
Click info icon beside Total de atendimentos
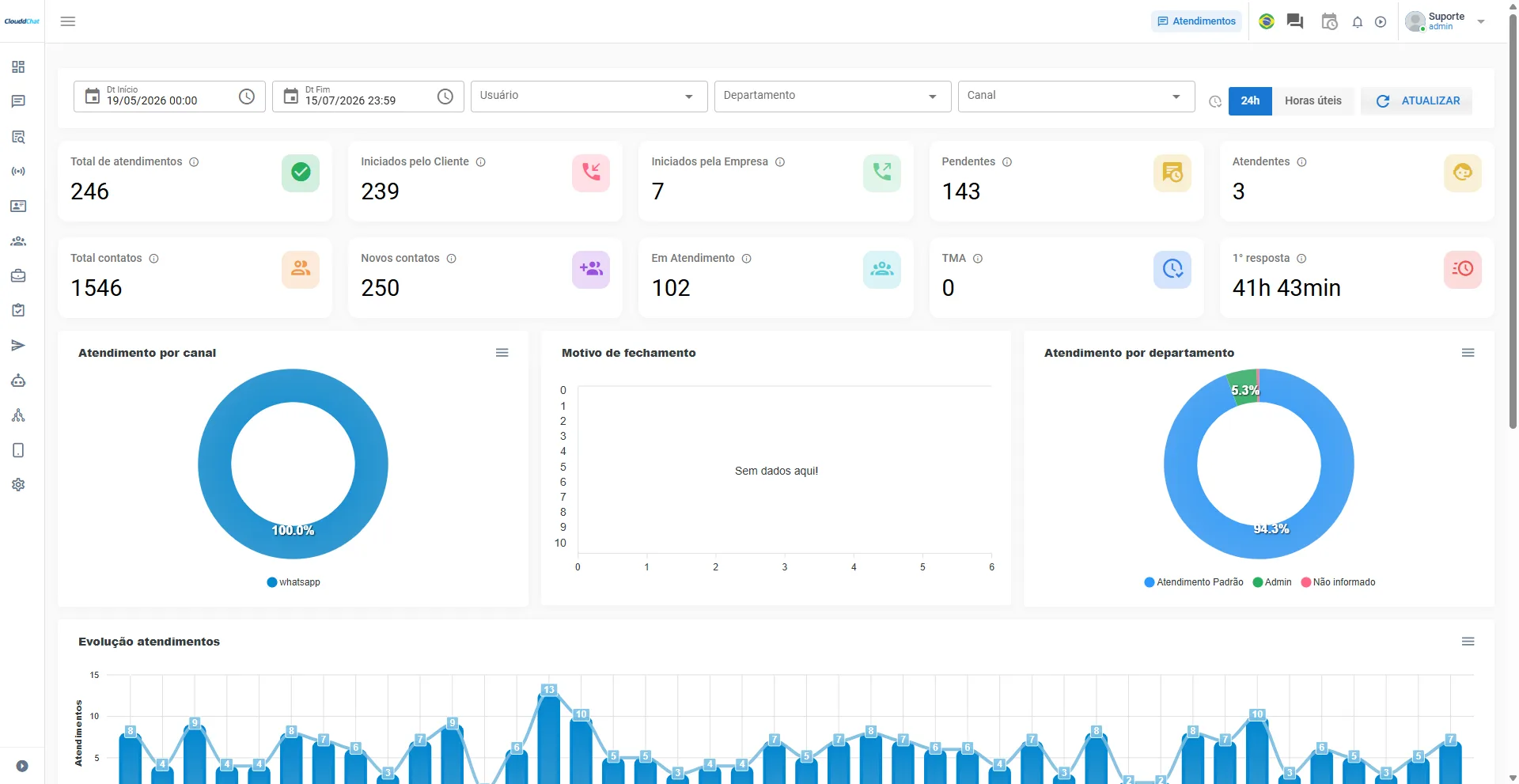pos(194,162)
